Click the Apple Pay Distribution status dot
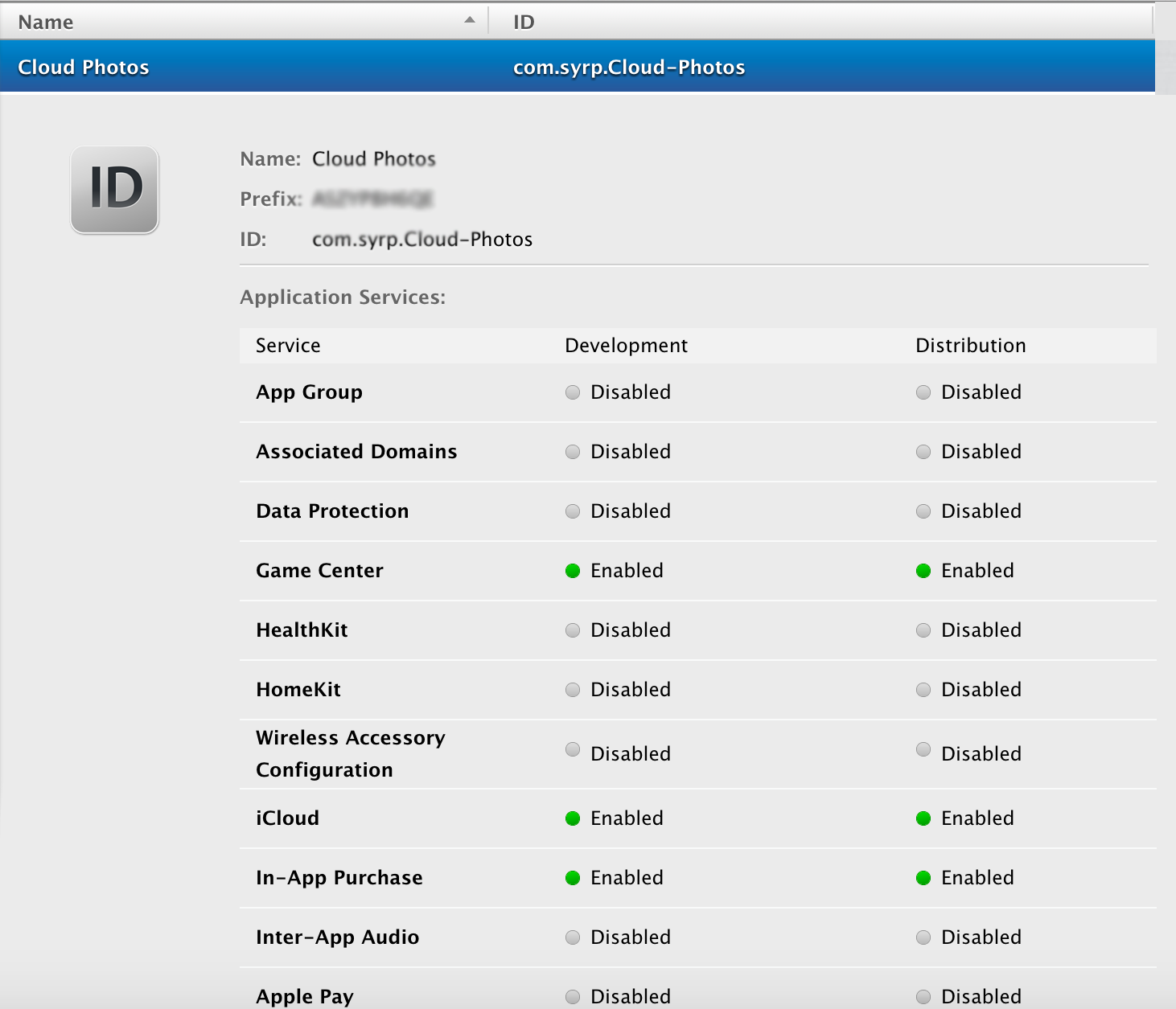 click(x=923, y=997)
